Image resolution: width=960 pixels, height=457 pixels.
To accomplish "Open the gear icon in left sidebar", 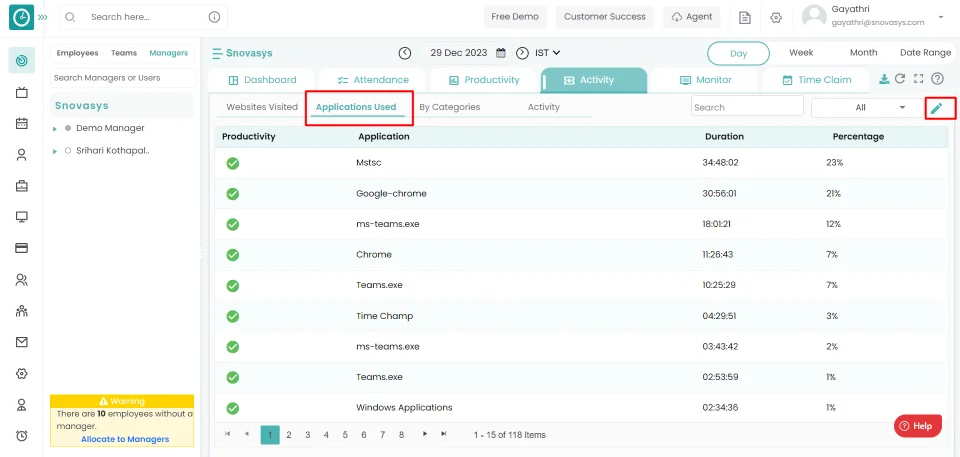I will click(x=21, y=374).
